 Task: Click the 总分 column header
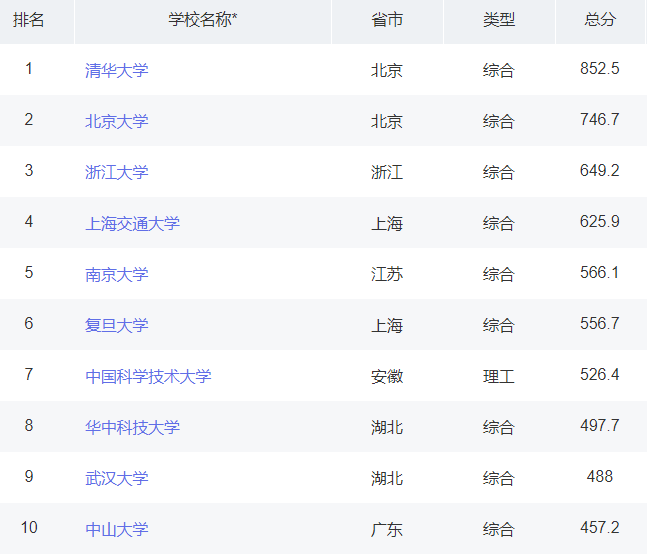pos(600,20)
